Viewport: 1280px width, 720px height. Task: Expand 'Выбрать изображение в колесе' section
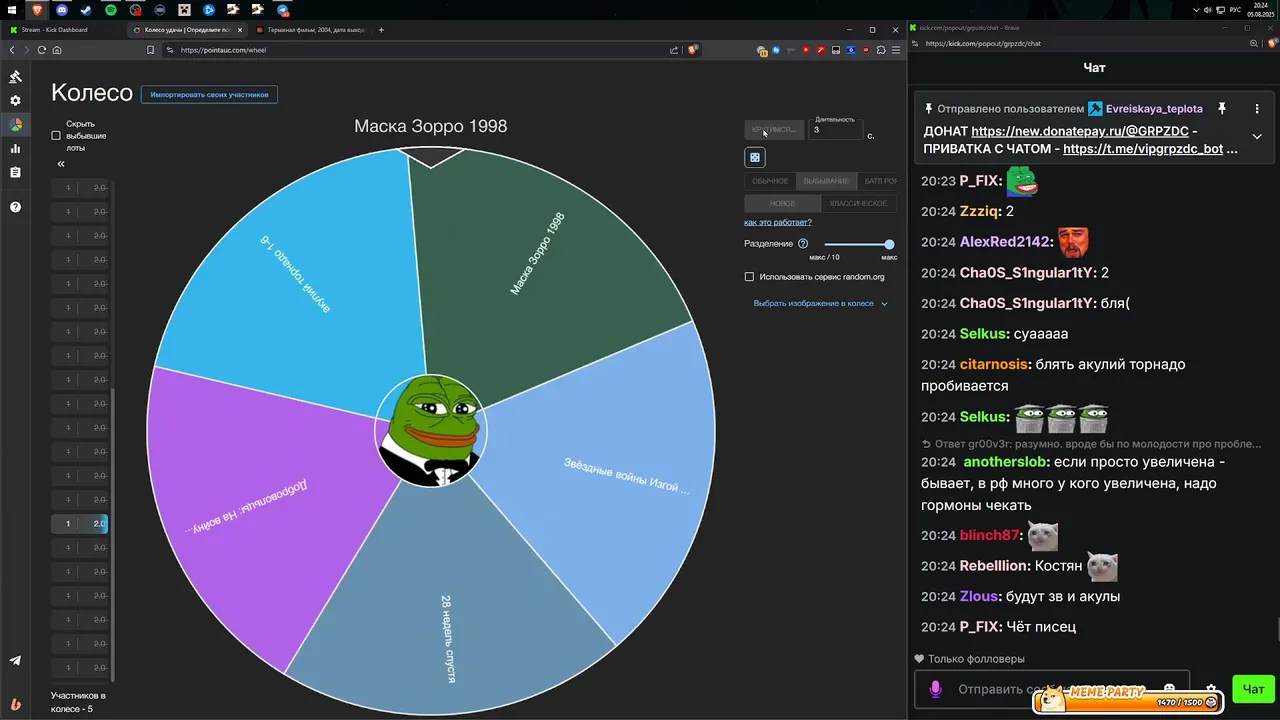click(820, 303)
